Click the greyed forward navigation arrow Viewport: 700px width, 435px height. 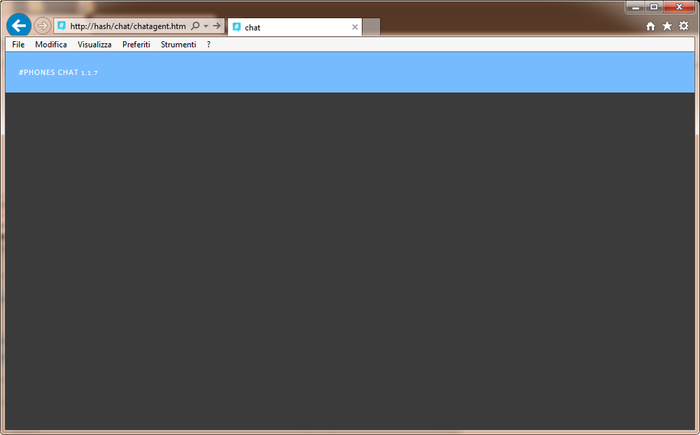(42, 25)
